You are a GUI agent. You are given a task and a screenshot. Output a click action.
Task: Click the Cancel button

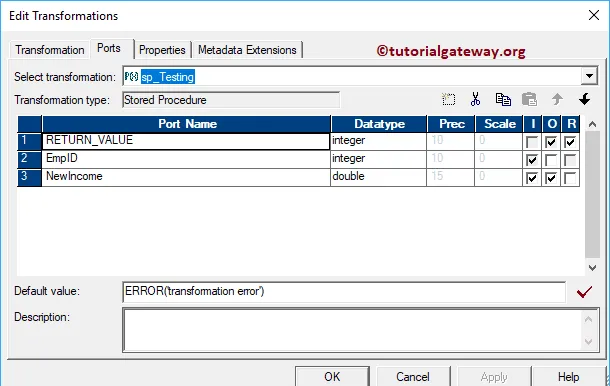413,376
